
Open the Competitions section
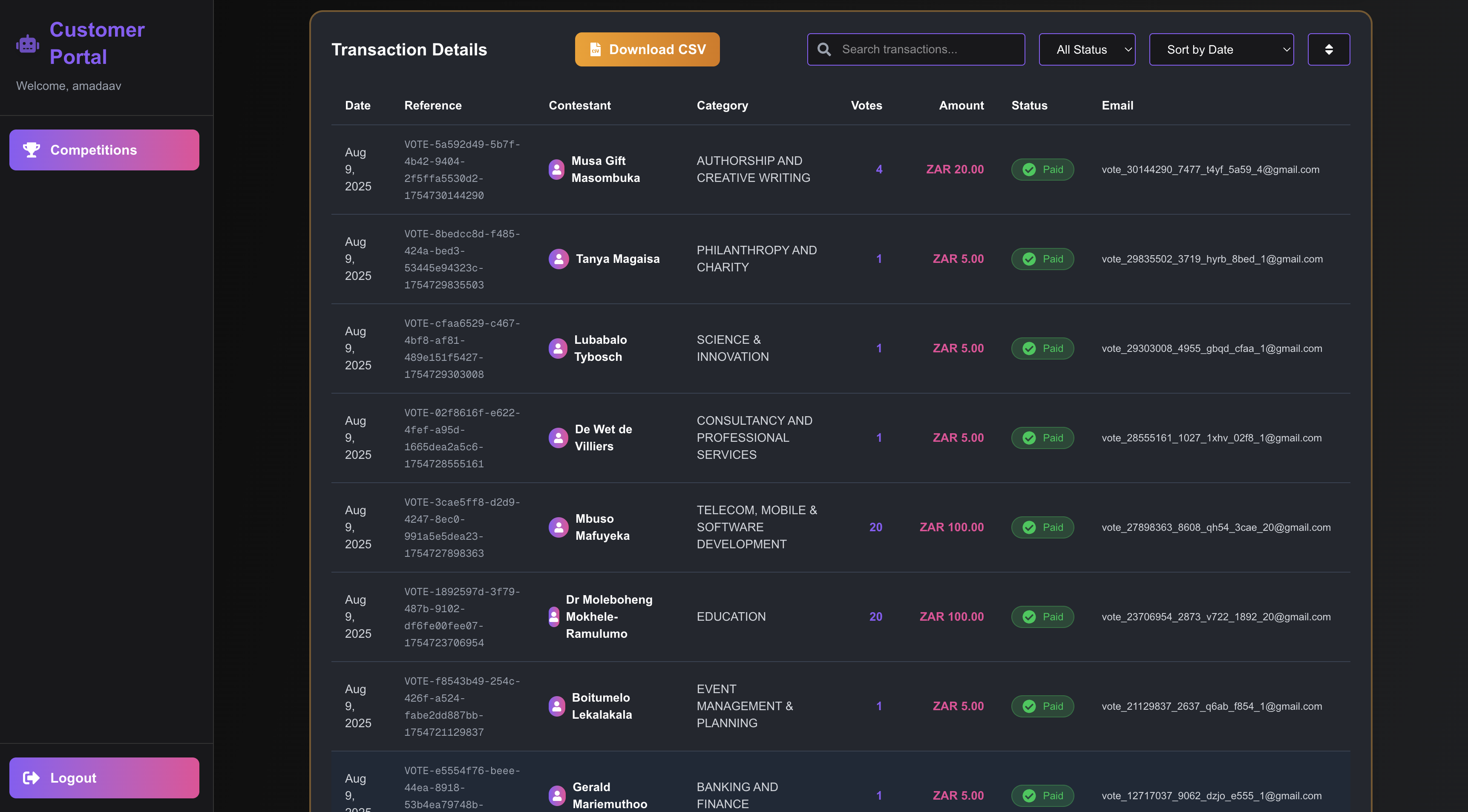[104, 149]
